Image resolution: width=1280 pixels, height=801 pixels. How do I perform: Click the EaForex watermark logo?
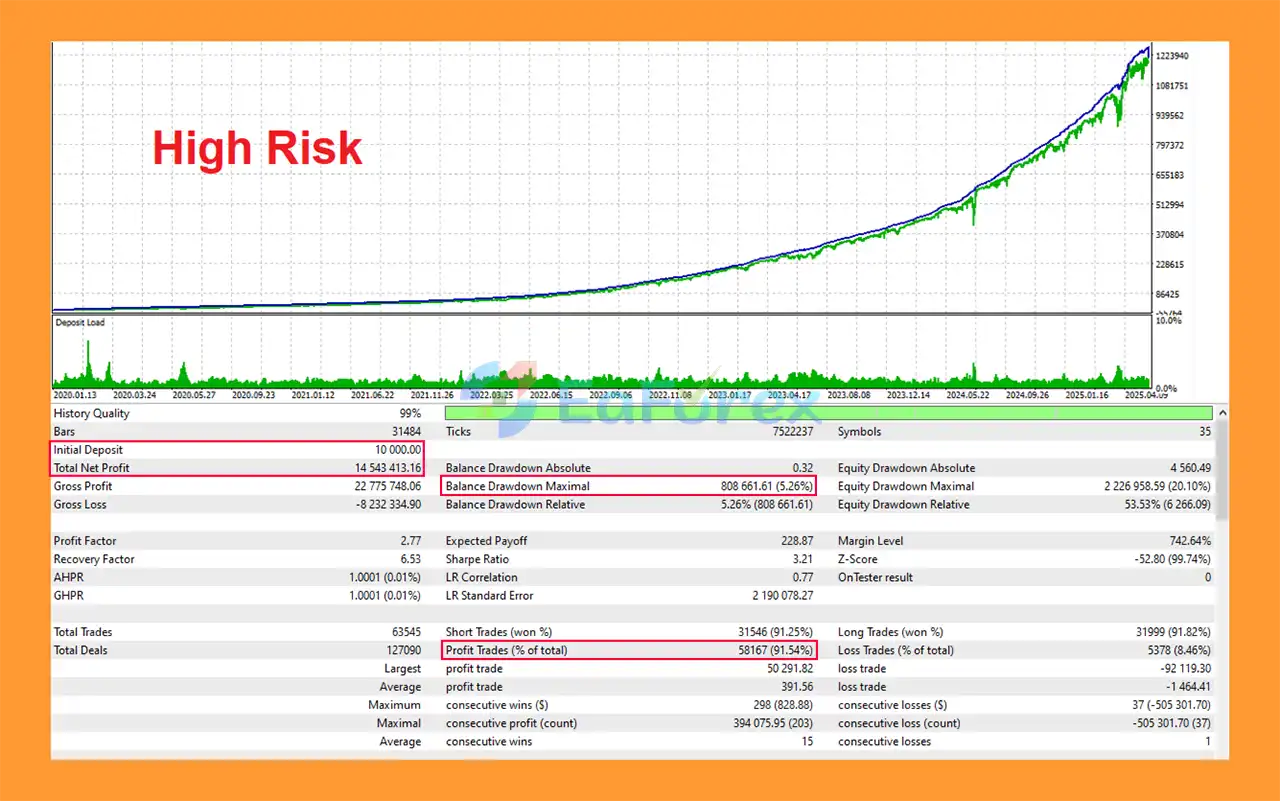[x=640, y=397]
